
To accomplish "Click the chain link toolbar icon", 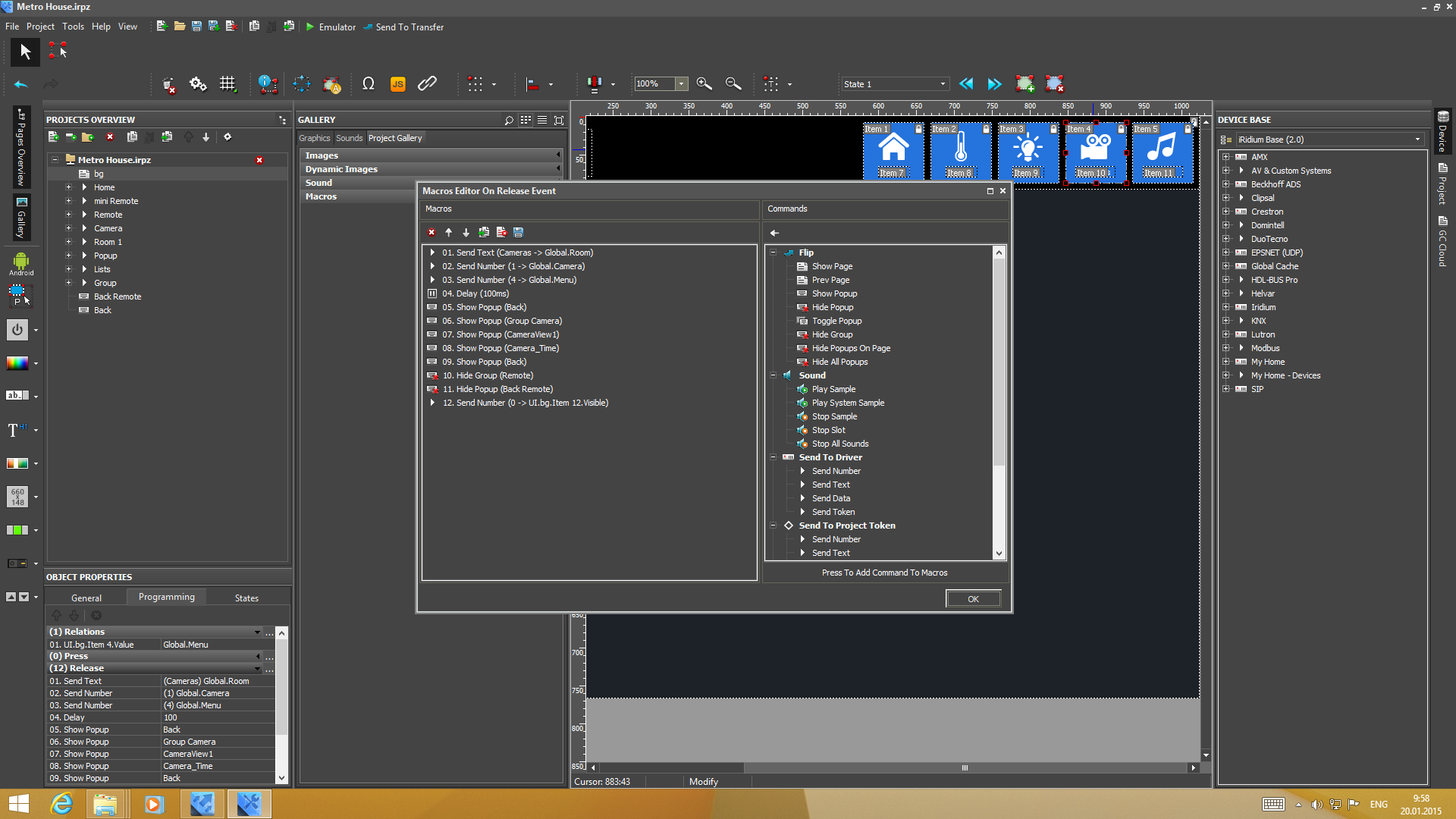I will point(427,84).
